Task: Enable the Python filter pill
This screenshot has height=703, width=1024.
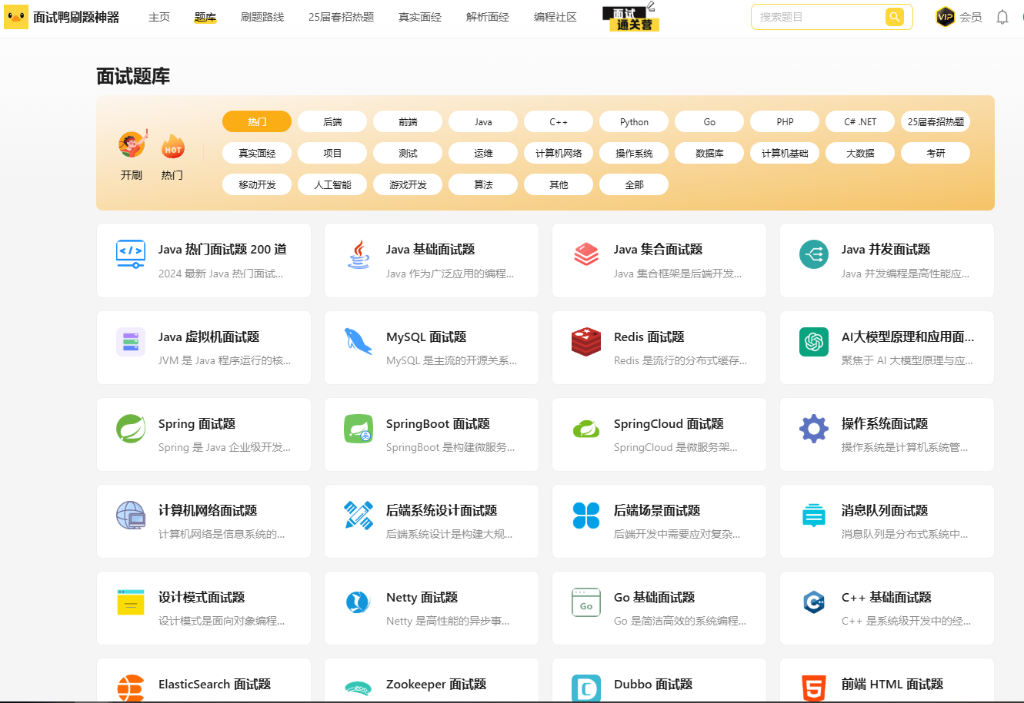Action: pos(633,120)
